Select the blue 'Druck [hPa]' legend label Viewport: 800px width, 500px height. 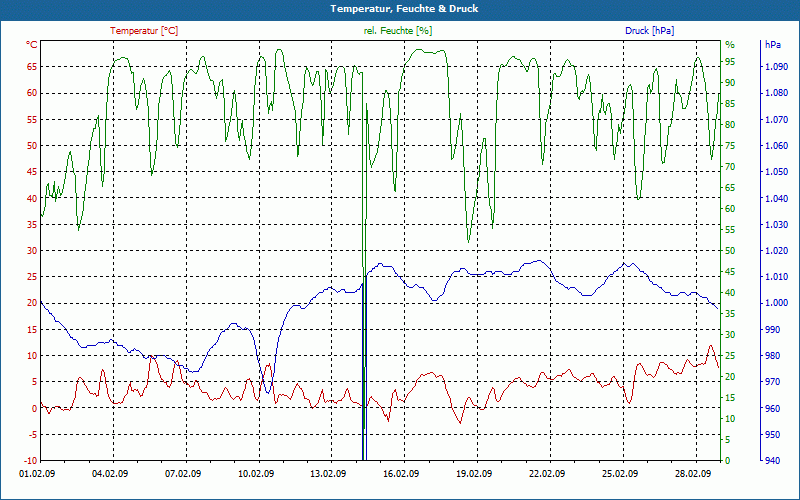649,31
